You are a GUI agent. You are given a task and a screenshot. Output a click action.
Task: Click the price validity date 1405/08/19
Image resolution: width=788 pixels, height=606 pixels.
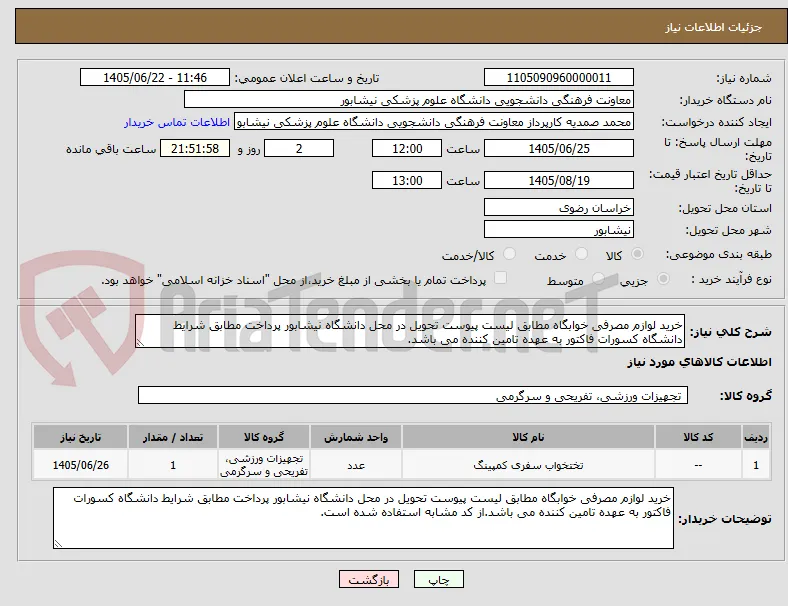pos(558,180)
